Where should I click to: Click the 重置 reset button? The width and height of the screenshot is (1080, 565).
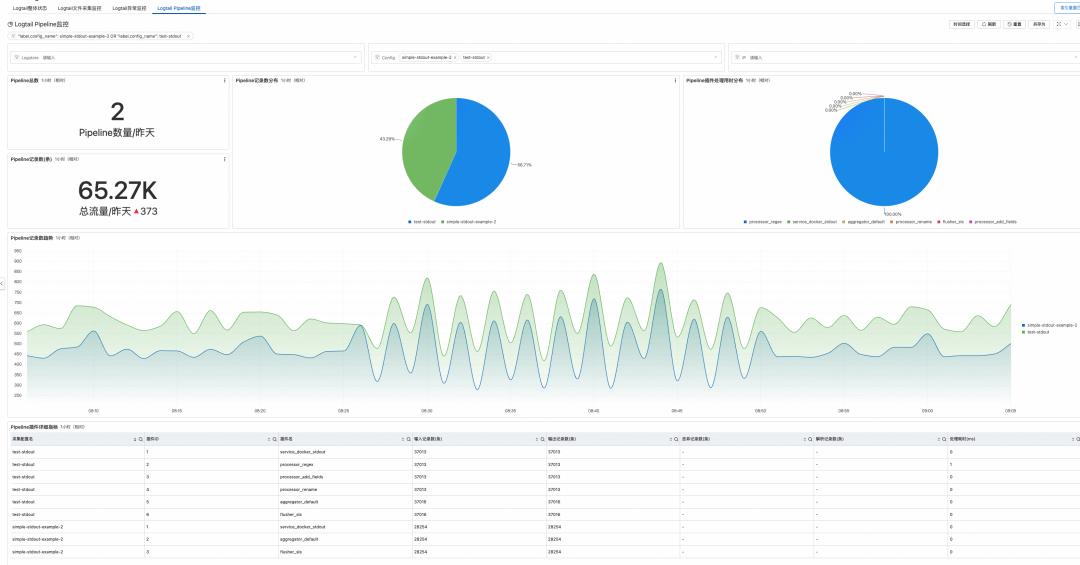click(1015, 24)
